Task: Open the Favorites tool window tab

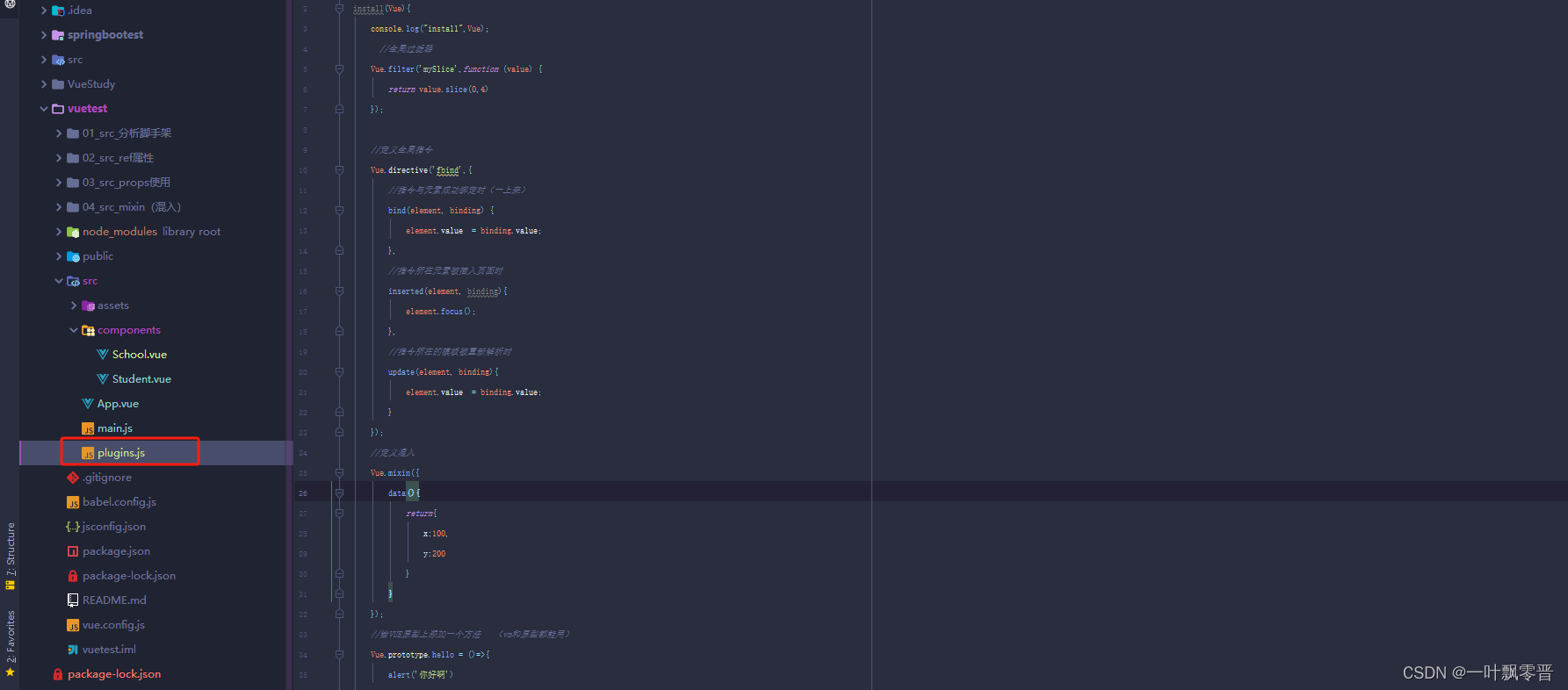Action: (11, 643)
